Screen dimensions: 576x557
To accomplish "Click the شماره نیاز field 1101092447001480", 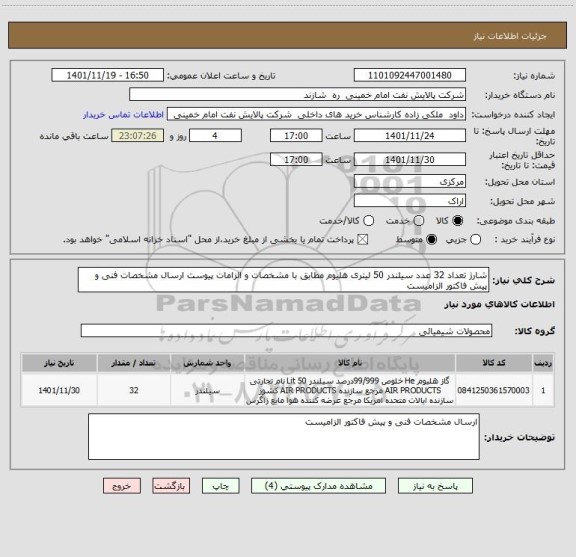I will pos(410,75).
